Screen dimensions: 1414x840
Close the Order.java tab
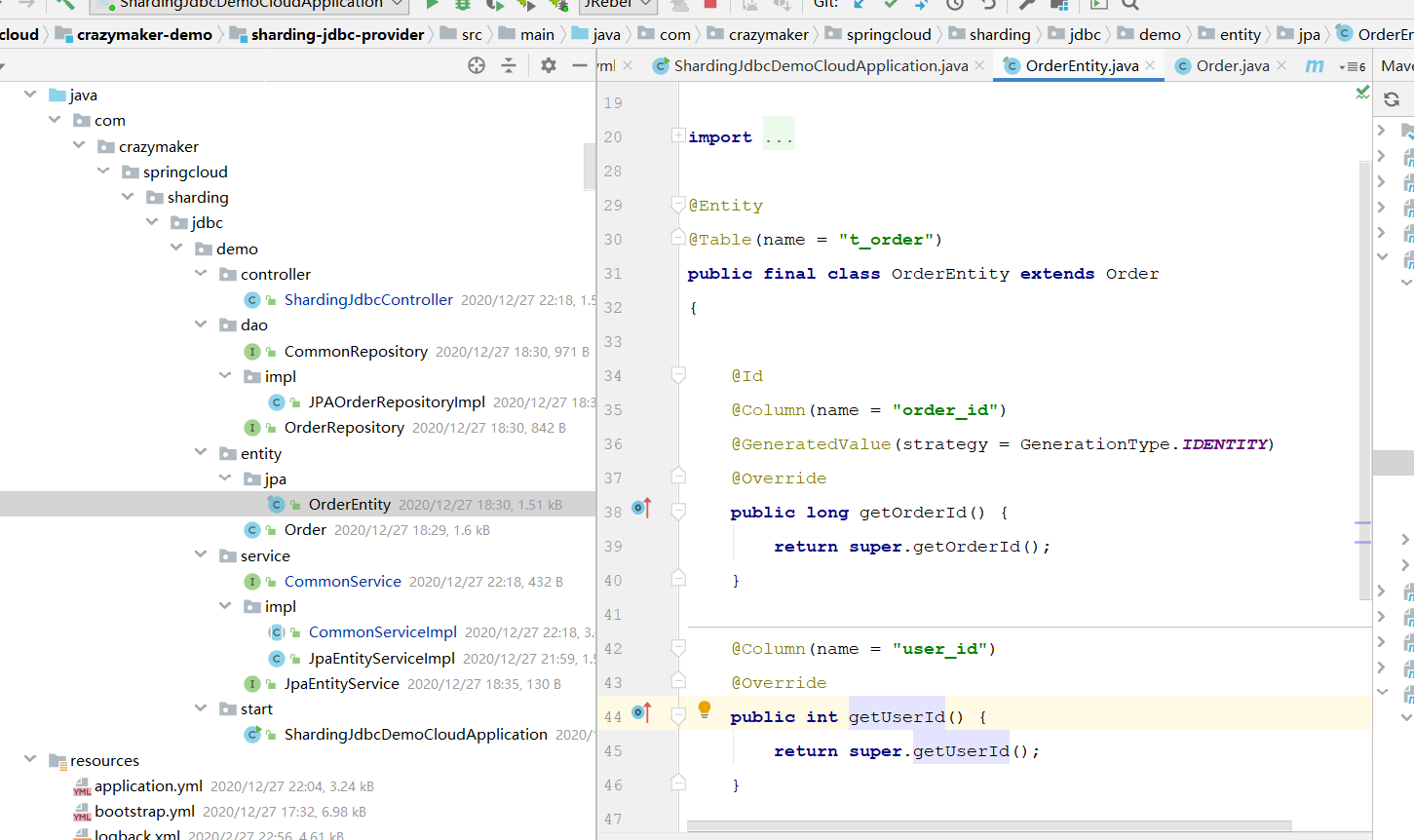1281,65
